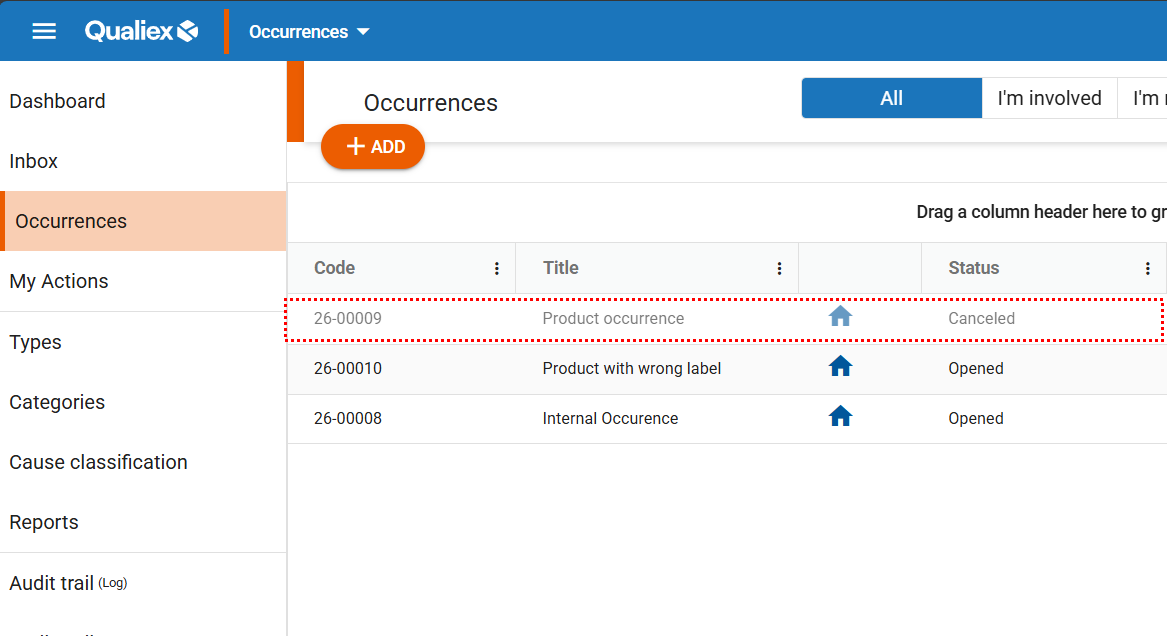Click home icon for Product with wrong label

840,367
